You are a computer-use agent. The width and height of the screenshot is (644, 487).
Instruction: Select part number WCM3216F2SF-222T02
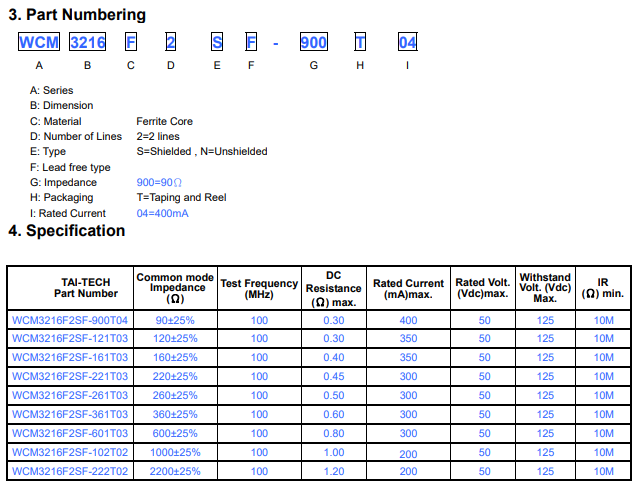coord(70,471)
